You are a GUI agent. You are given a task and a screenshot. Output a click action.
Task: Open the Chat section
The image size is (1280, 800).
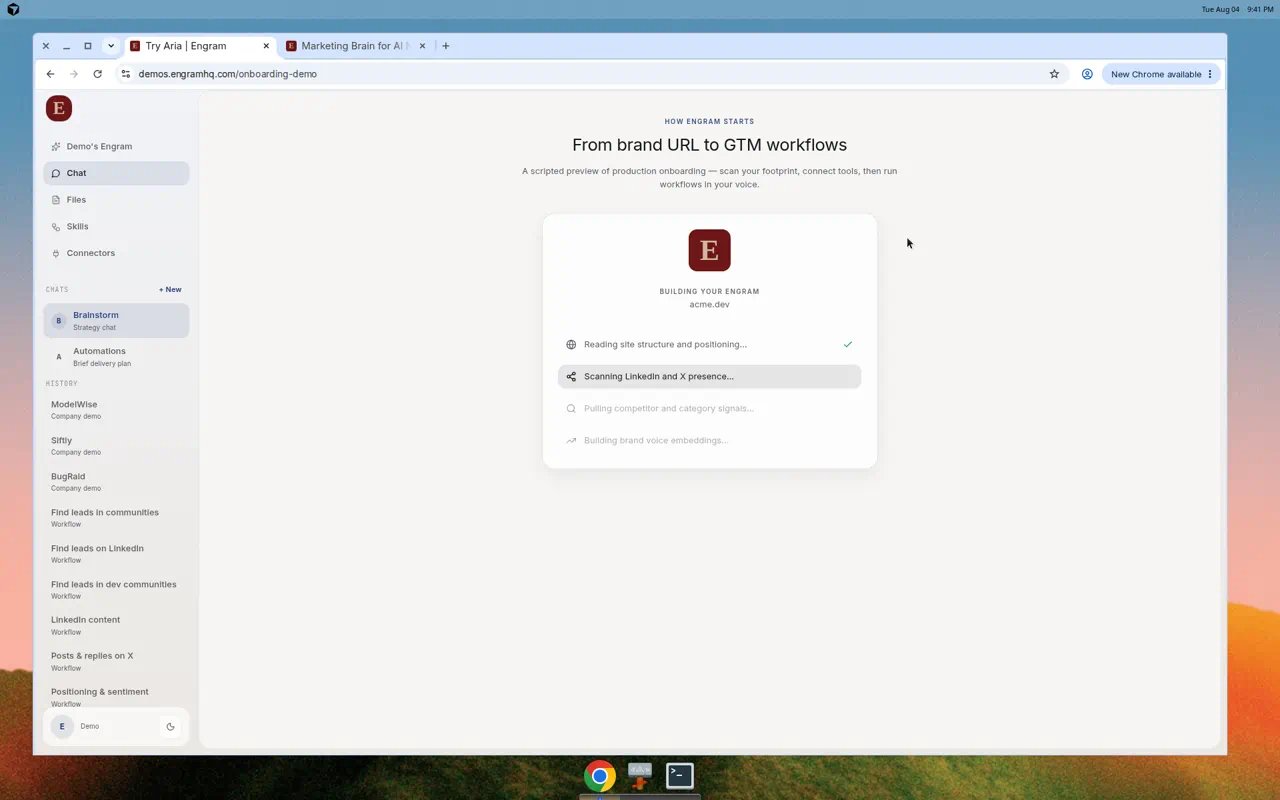(x=116, y=173)
